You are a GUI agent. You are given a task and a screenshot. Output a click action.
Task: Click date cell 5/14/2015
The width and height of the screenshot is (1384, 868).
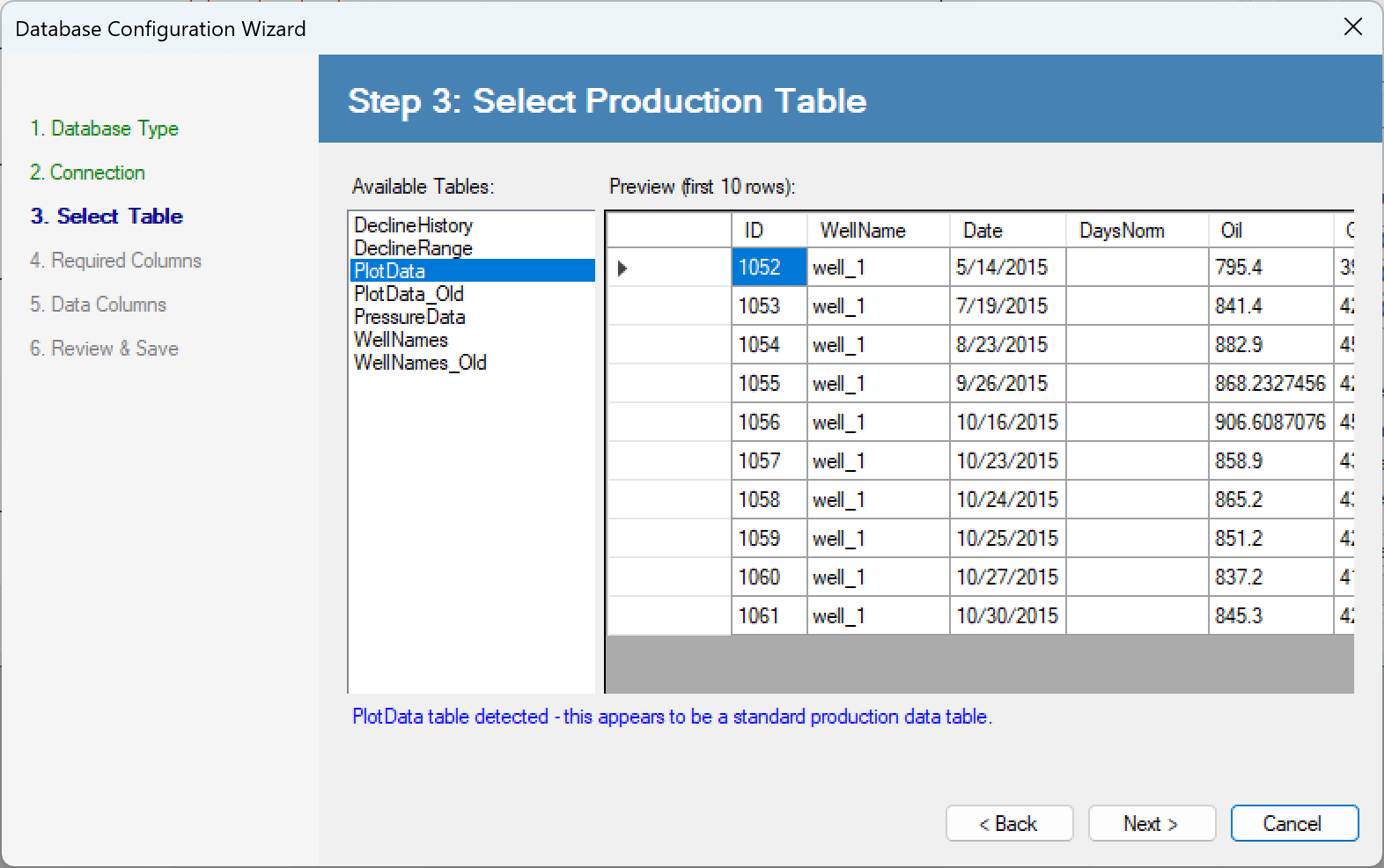[x=1008, y=268]
